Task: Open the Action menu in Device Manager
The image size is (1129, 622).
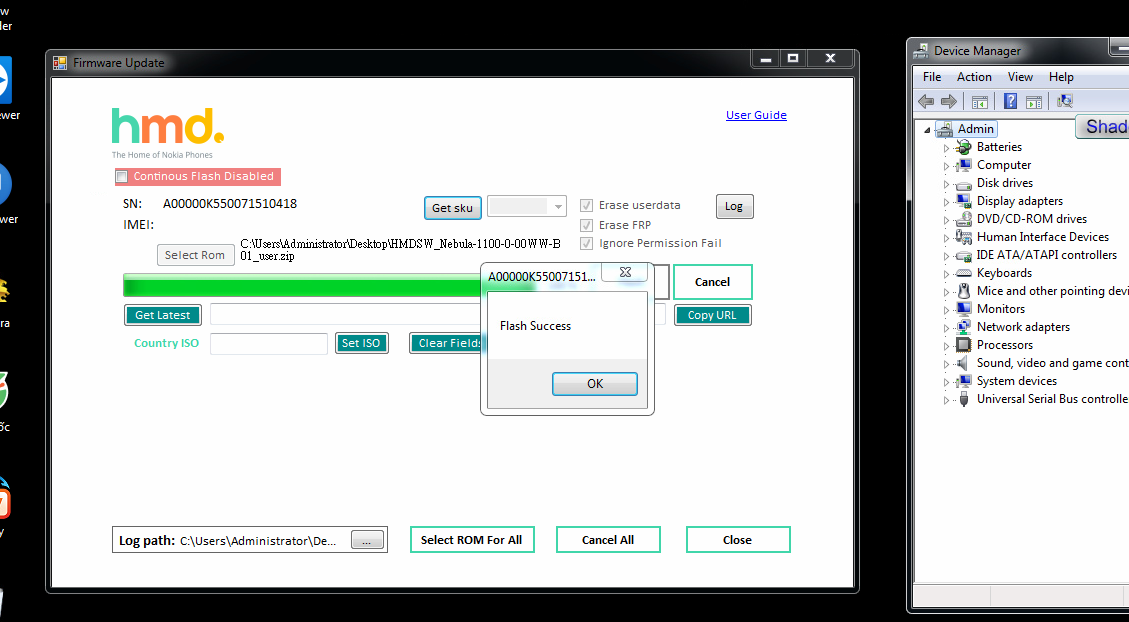Action: coord(974,77)
